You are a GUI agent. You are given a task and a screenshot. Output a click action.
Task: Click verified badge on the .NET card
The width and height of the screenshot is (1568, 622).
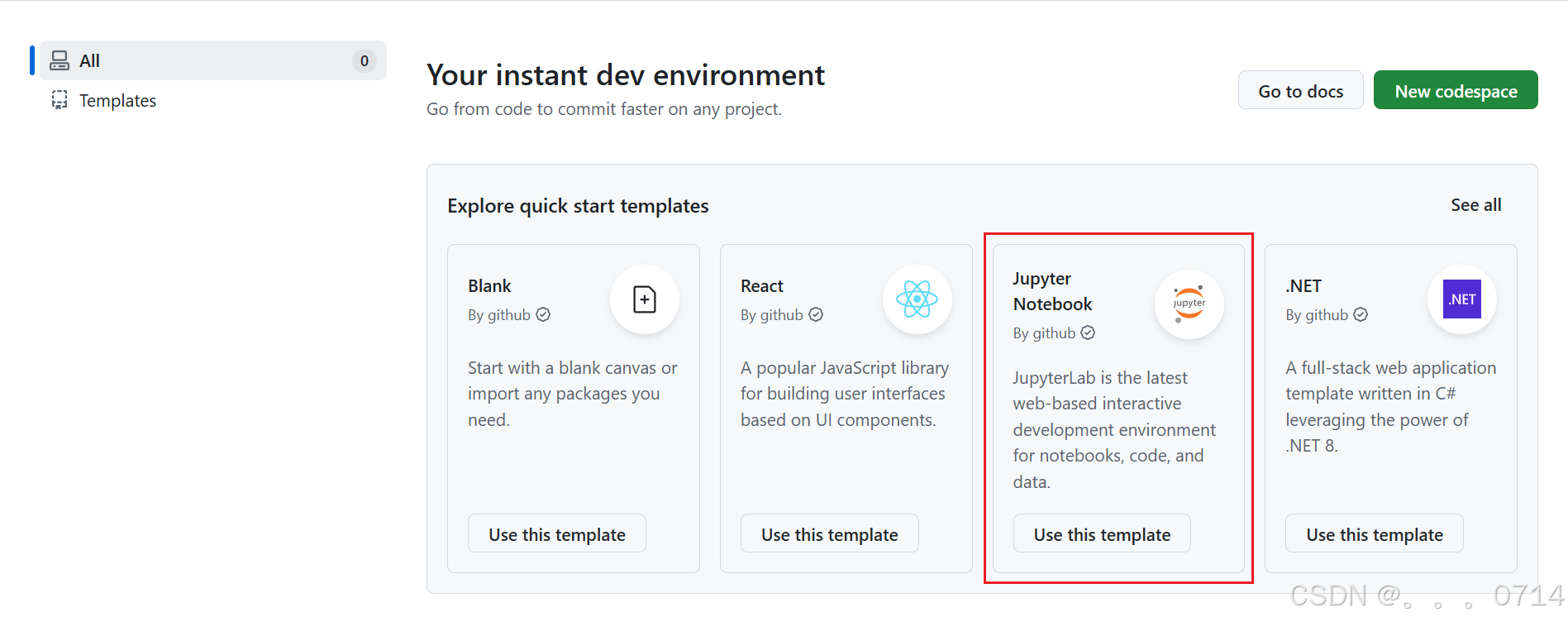click(x=1361, y=314)
